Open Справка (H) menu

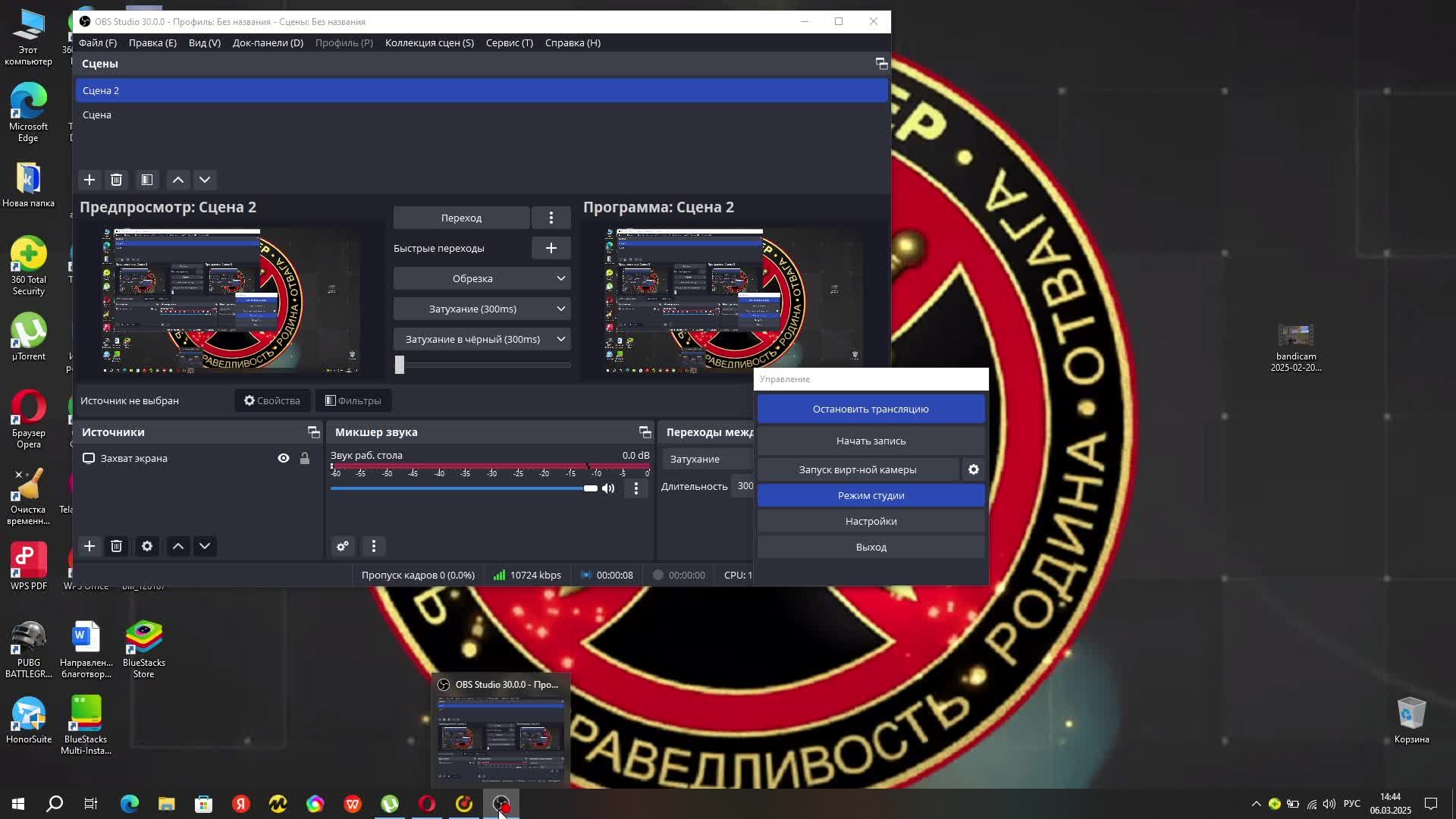(x=573, y=42)
